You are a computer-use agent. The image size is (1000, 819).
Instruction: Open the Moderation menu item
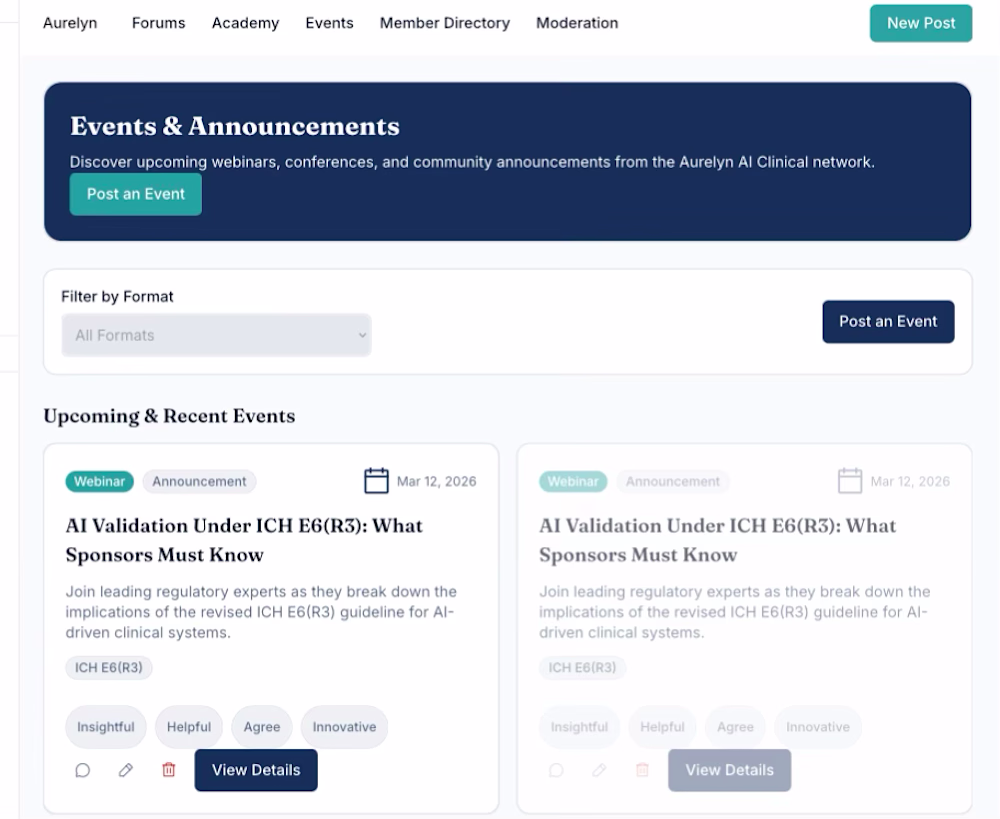(x=577, y=23)
